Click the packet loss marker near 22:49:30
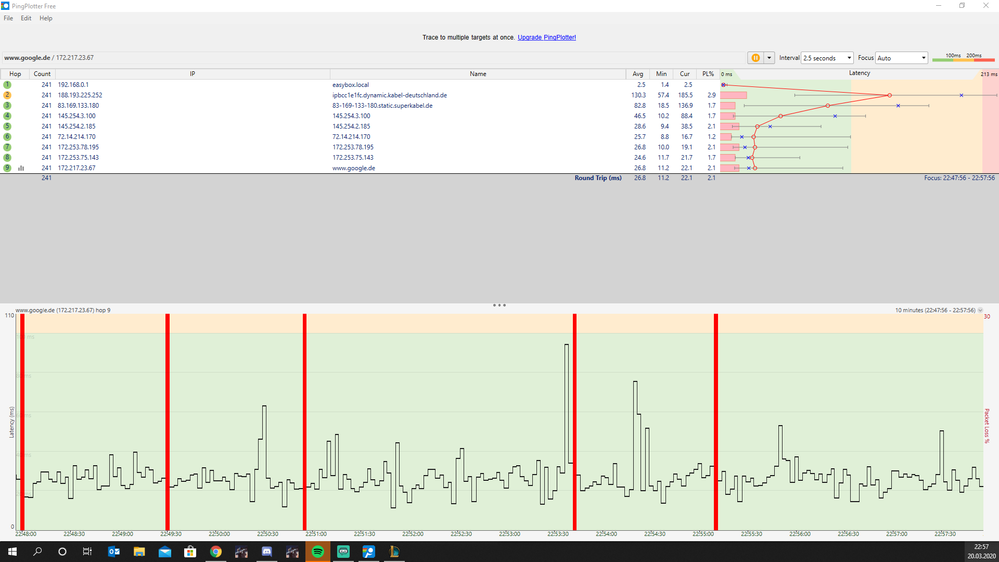 (168, 422)
